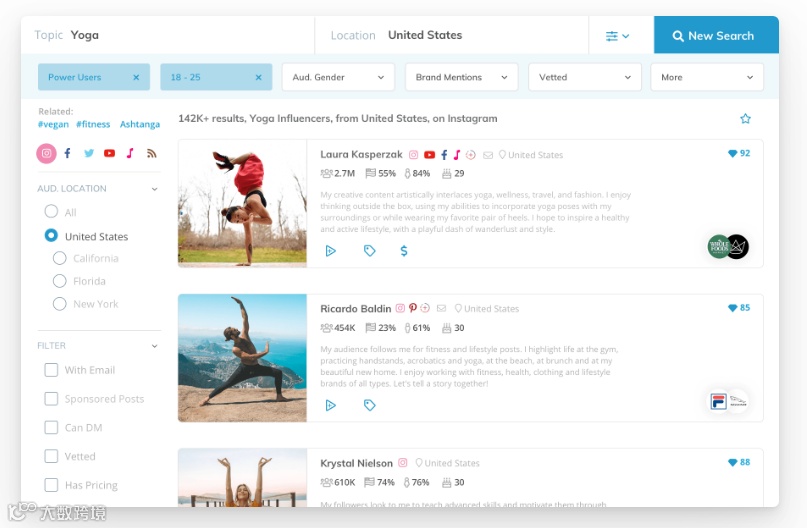Viewport: 807px width, 528px height.
Task: Check the Has Pricing filter
Action: click(51, 485)
